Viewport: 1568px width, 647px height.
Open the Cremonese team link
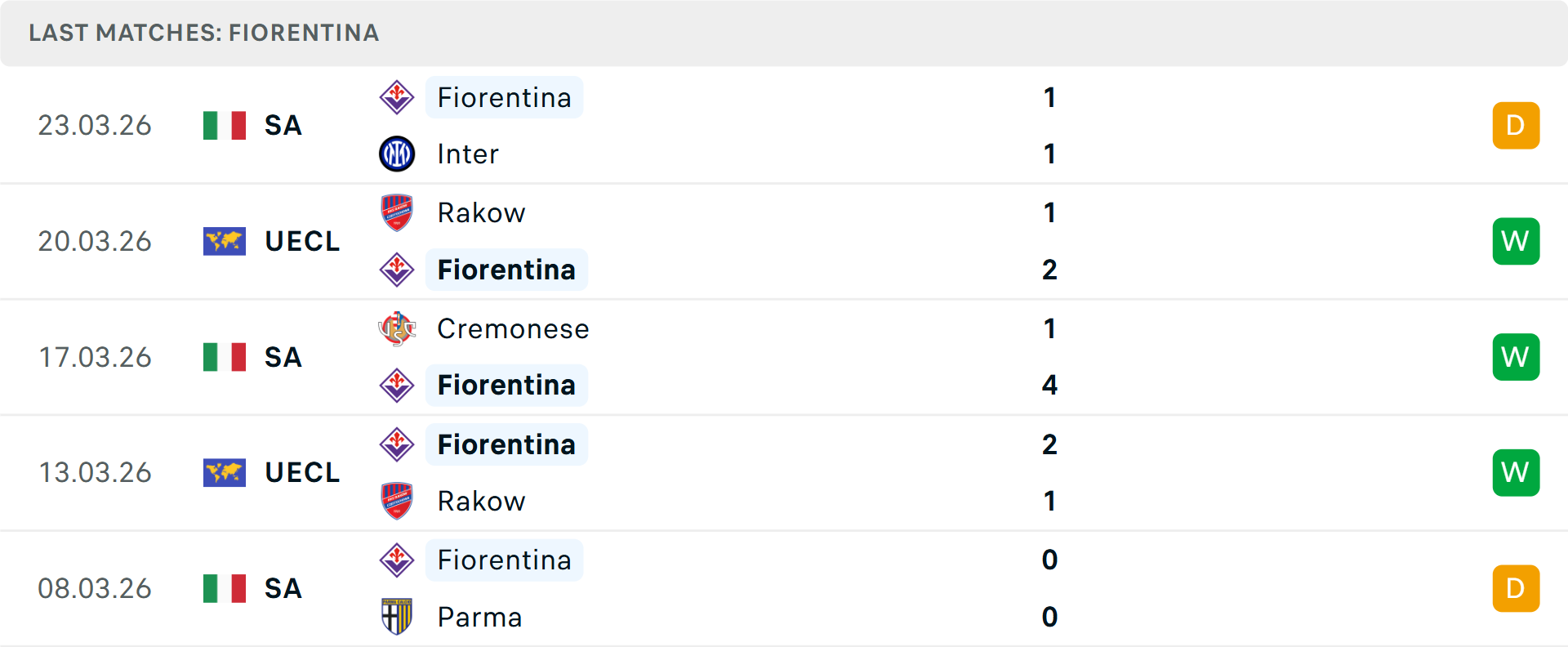coord(513,328)
